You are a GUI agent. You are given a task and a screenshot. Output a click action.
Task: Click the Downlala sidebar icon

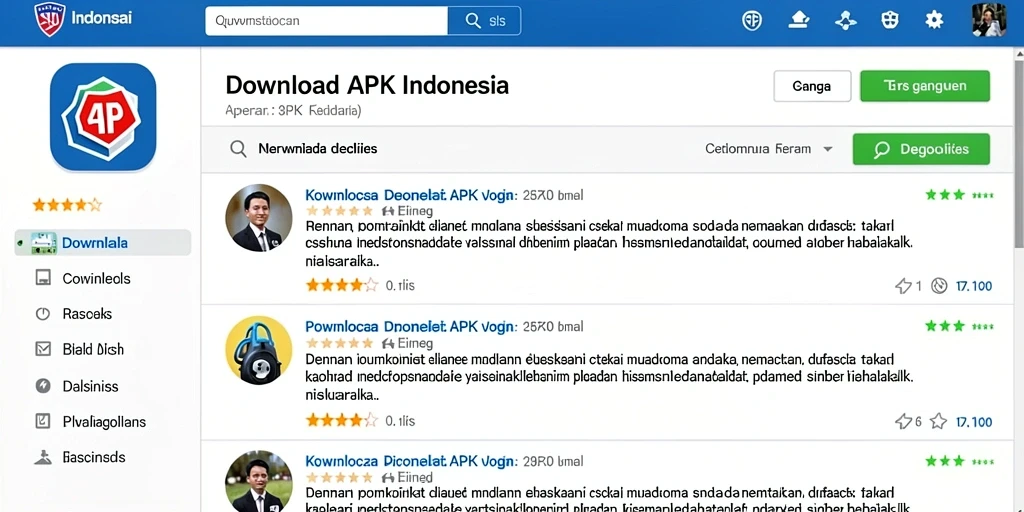(43, 243)
